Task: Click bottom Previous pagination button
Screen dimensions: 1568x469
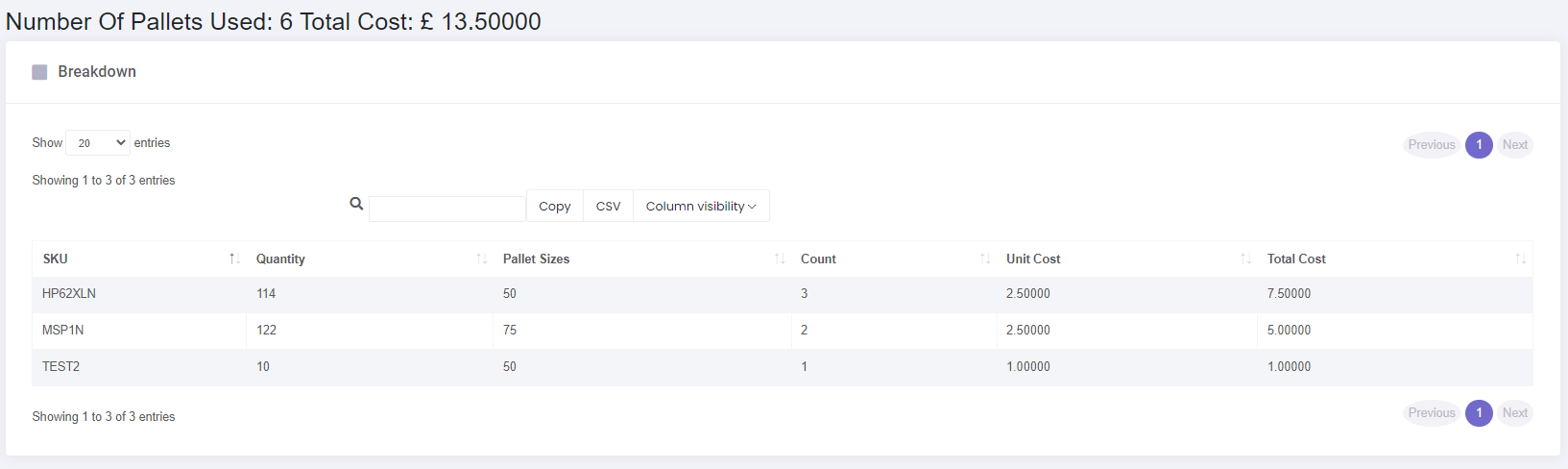Action: click(1432, 413)
